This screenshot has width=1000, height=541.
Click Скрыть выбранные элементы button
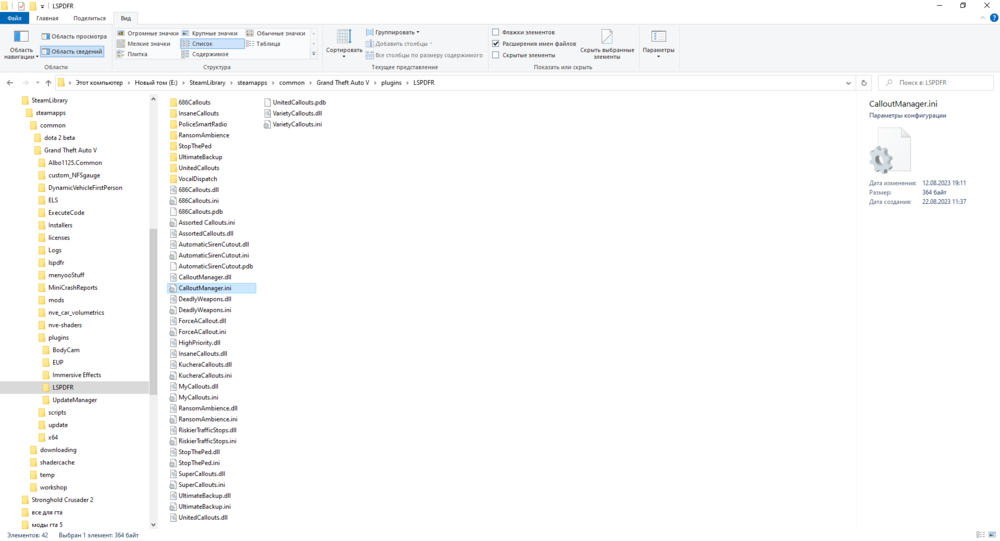(607, 44)
